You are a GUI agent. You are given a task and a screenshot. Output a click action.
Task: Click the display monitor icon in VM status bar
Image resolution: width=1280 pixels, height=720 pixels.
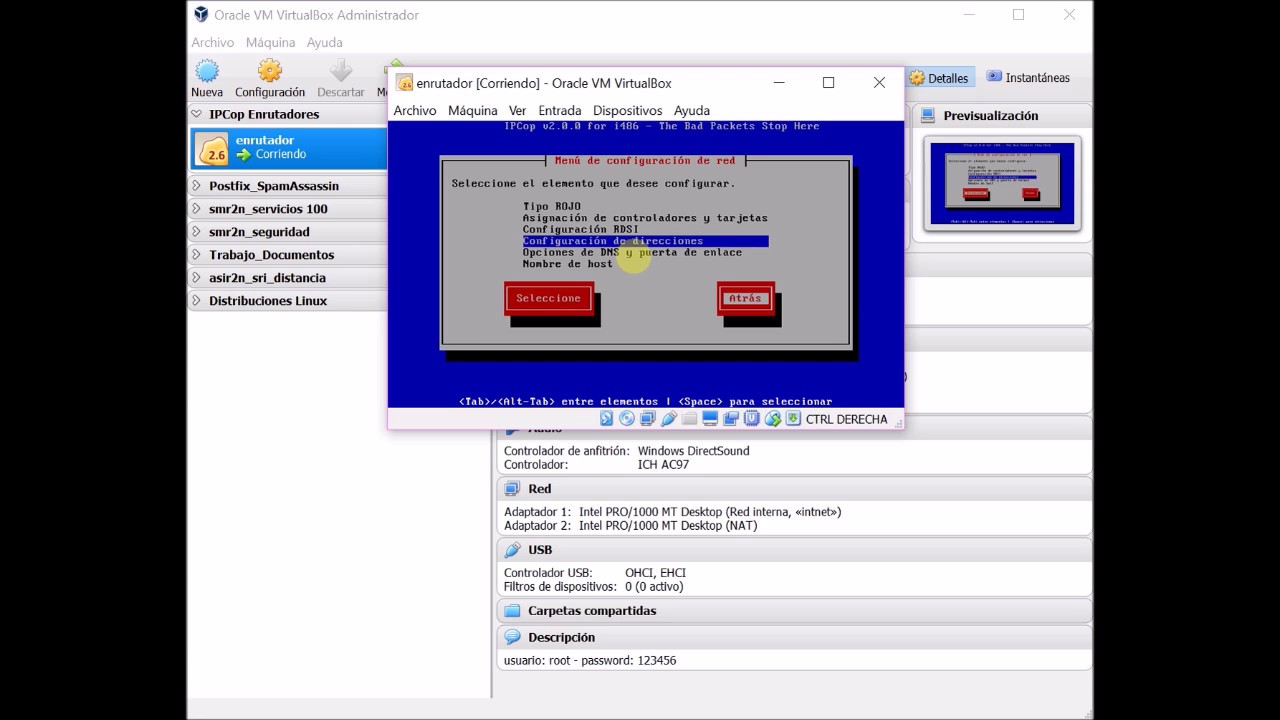click(x=710, y=419)
